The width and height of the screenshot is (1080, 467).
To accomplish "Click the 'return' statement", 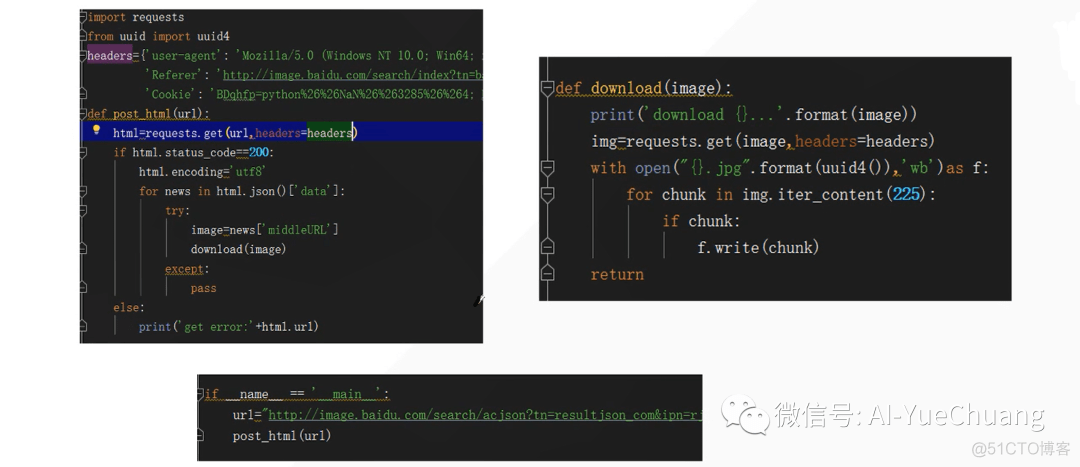I will click(617, 274).
